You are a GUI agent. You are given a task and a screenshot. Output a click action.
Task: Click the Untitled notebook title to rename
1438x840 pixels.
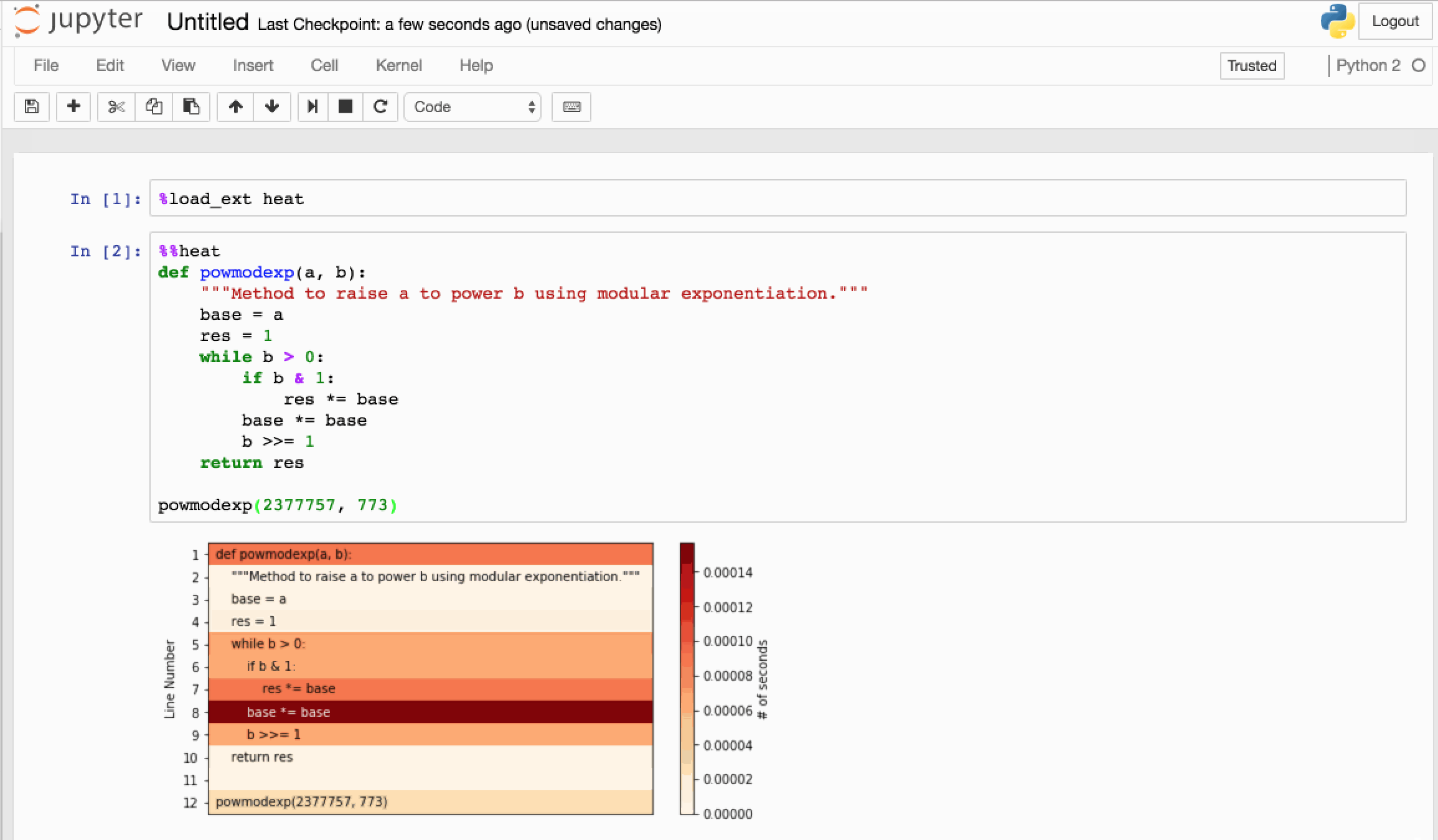coord(208,22)
